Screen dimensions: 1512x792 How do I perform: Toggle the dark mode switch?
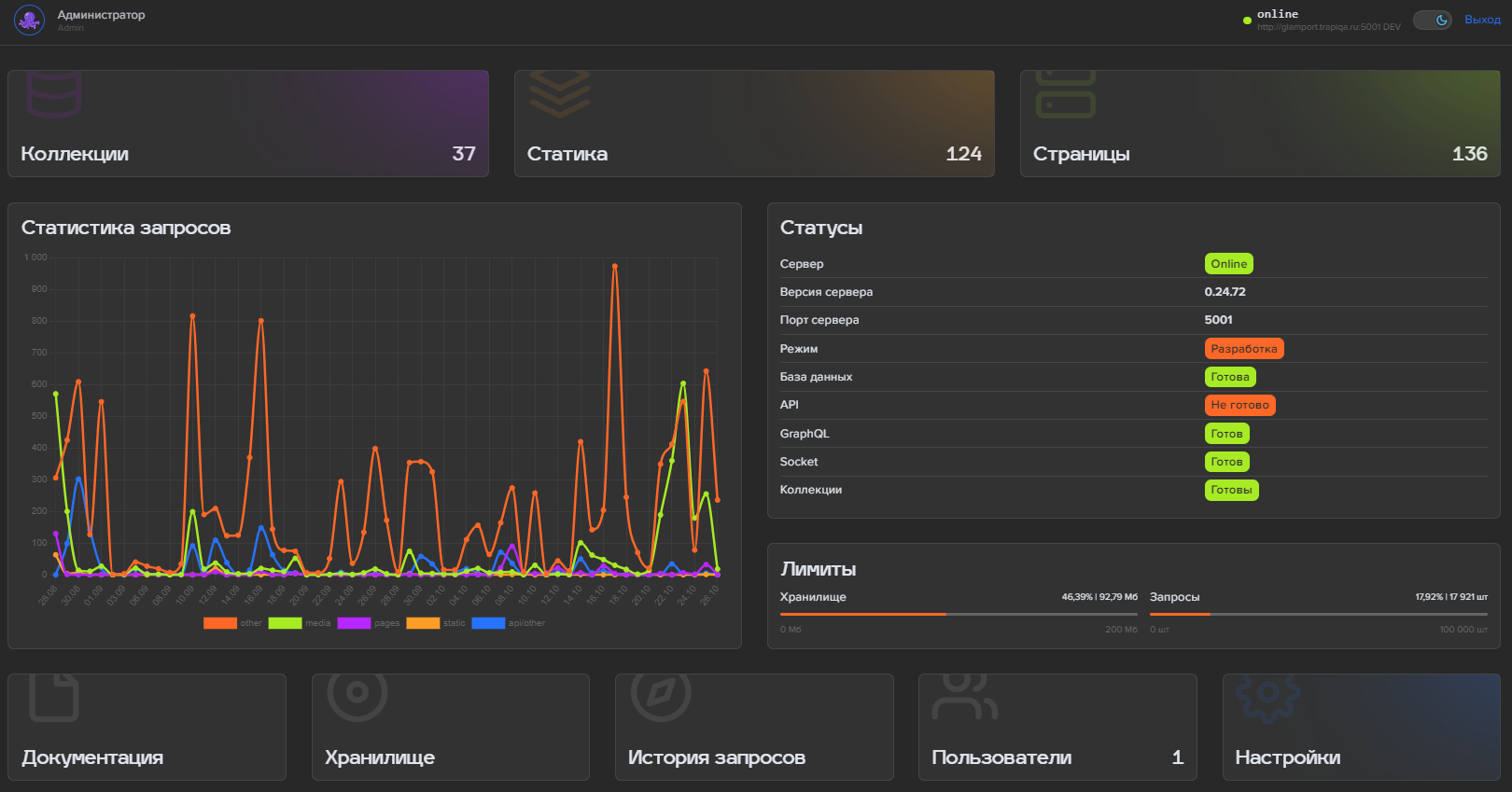[x=1432, y=21]
